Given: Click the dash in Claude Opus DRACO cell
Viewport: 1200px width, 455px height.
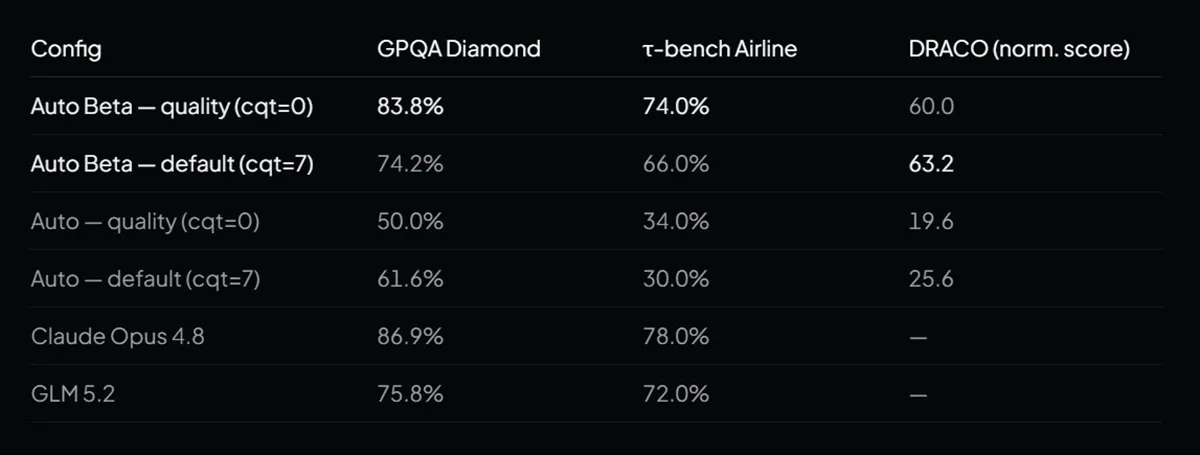Looking at the screenshot, I should tap(917, 337).
